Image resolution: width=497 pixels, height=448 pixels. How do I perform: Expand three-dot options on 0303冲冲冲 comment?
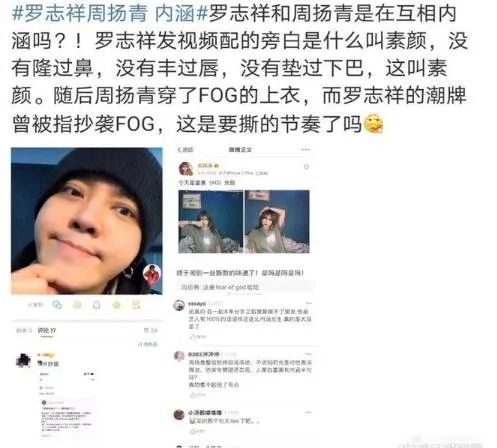coord(309,354)
